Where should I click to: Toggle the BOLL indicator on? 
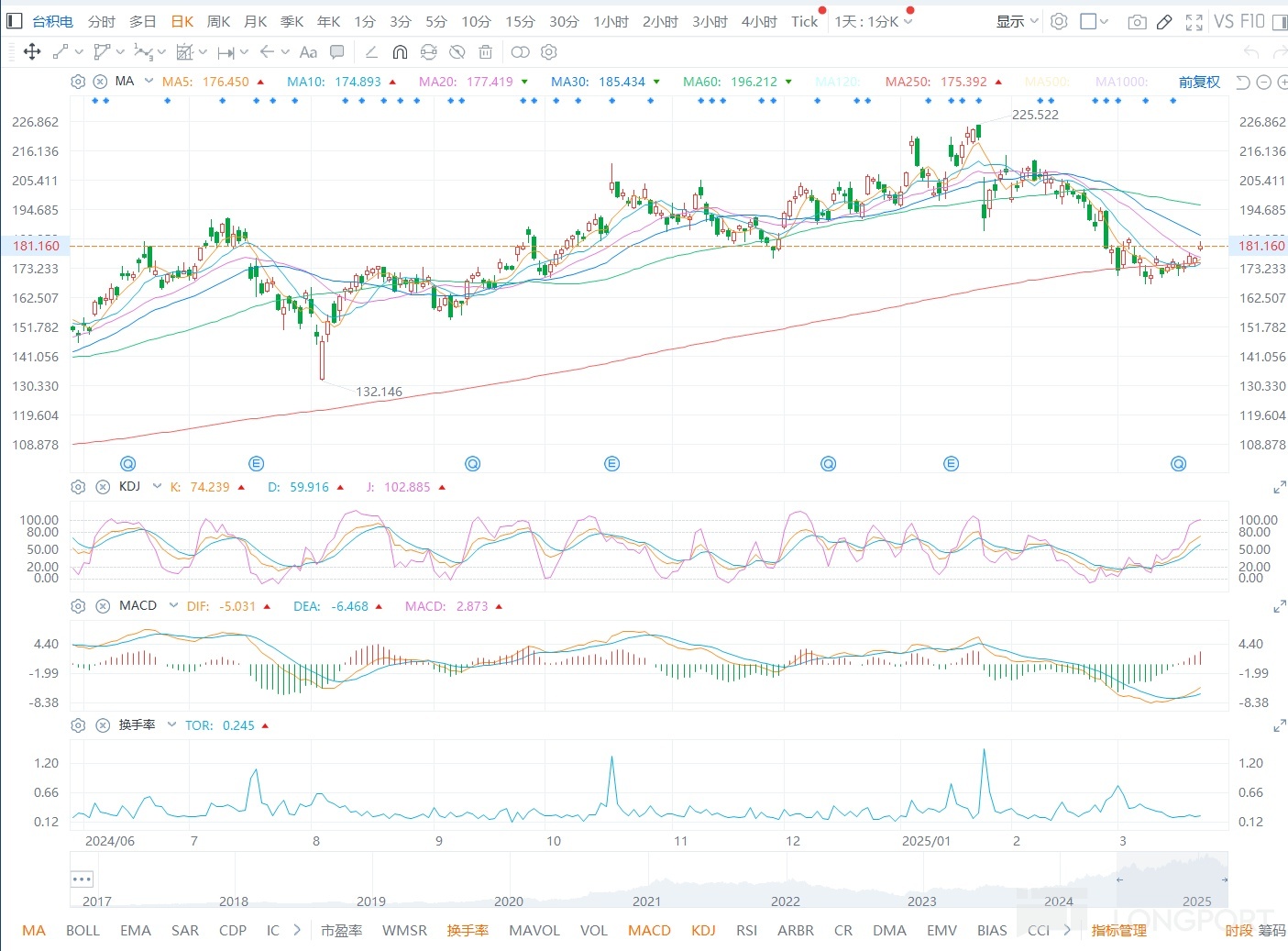click(x=83, y=930)
